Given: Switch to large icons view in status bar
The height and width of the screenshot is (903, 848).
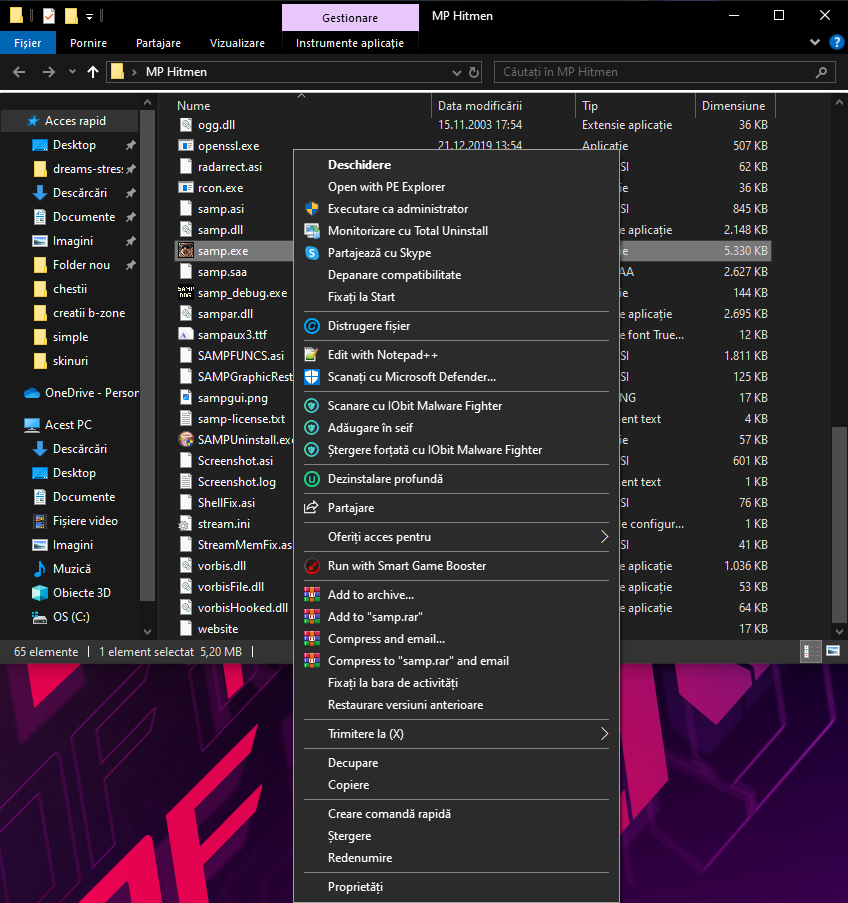Looking at the screenshot, I should pos(833,651).
